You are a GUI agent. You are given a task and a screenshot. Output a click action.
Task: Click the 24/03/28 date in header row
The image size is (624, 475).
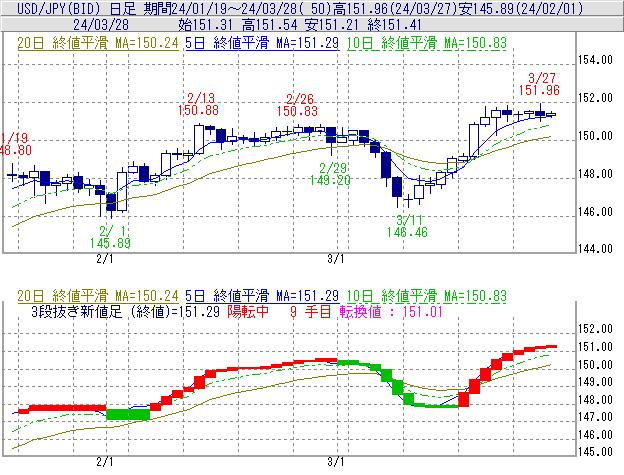tap(101, 25)
